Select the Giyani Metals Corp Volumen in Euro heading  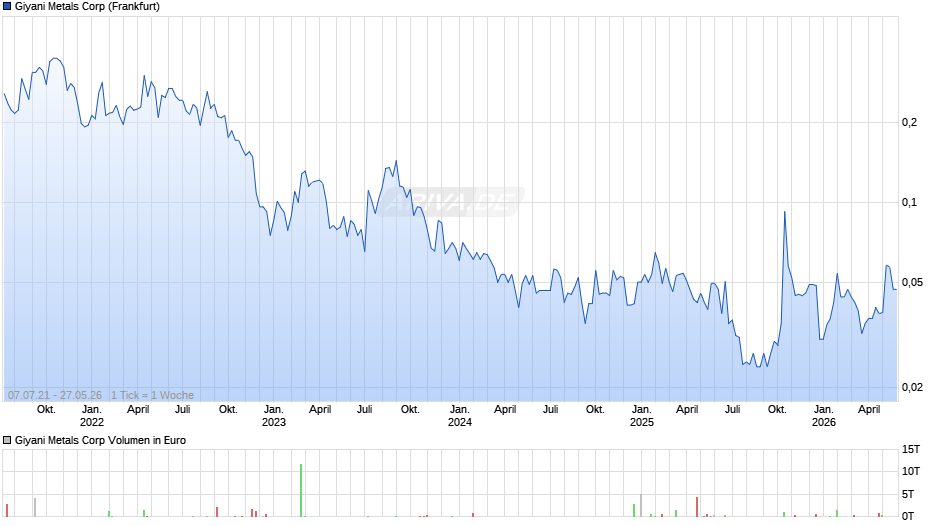[100, 440]
